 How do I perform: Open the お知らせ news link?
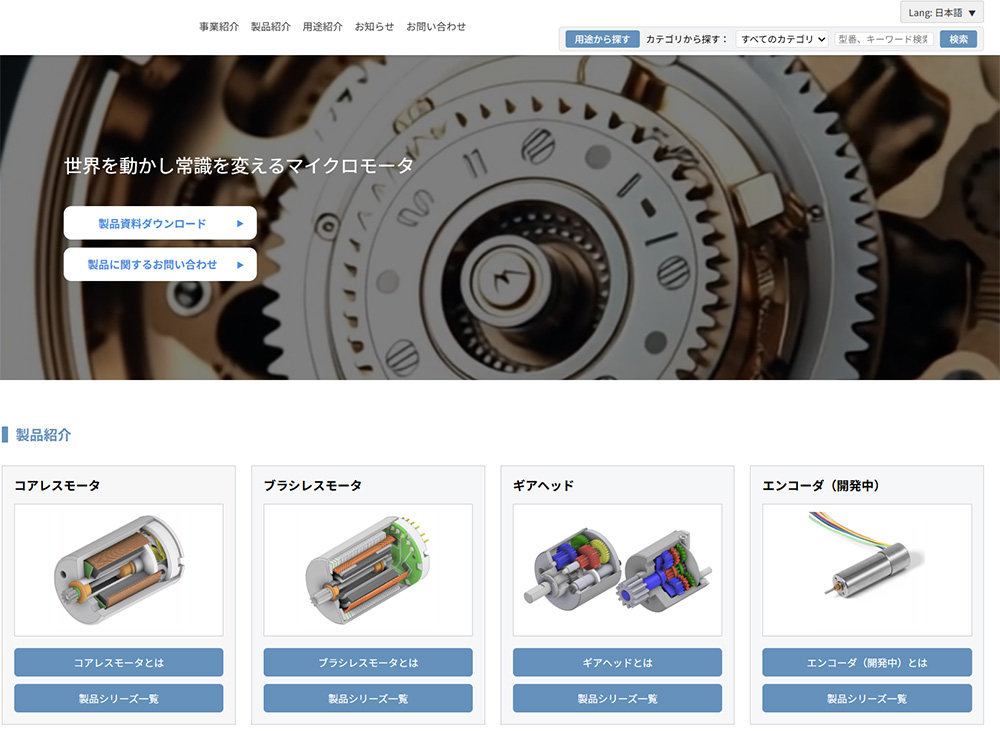374,27
